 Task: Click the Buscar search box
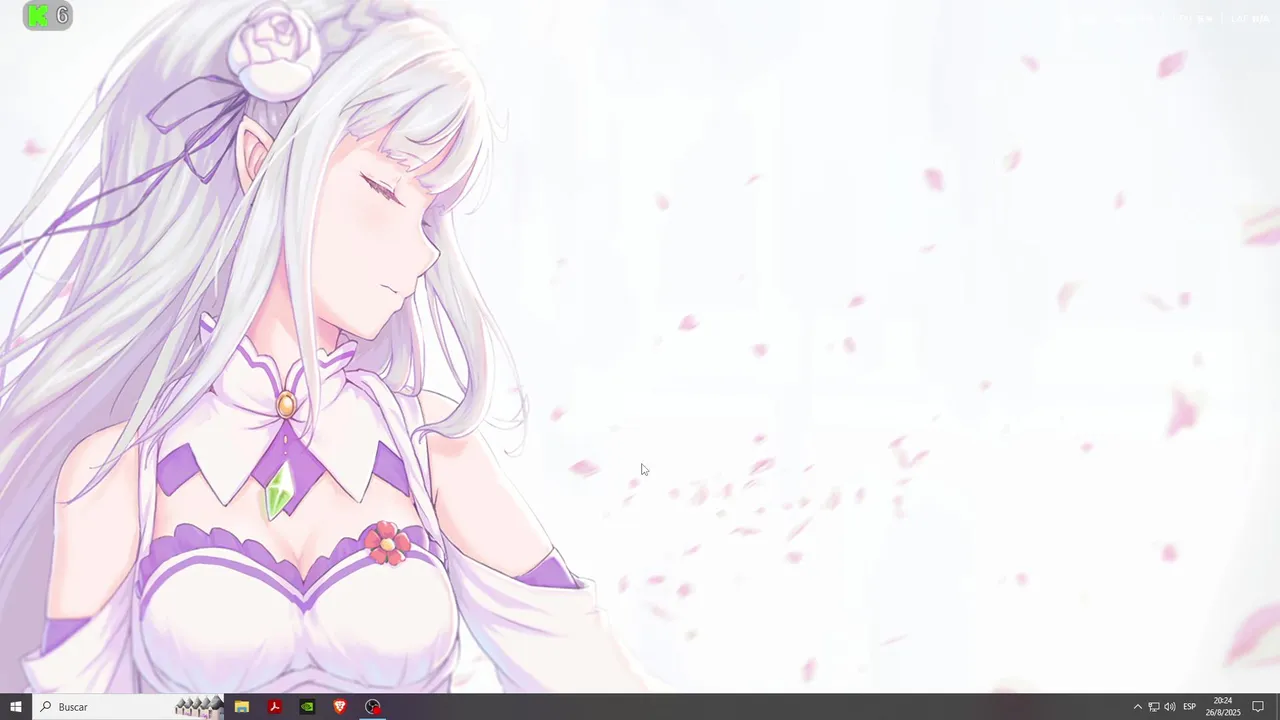[x=128, y=707]
